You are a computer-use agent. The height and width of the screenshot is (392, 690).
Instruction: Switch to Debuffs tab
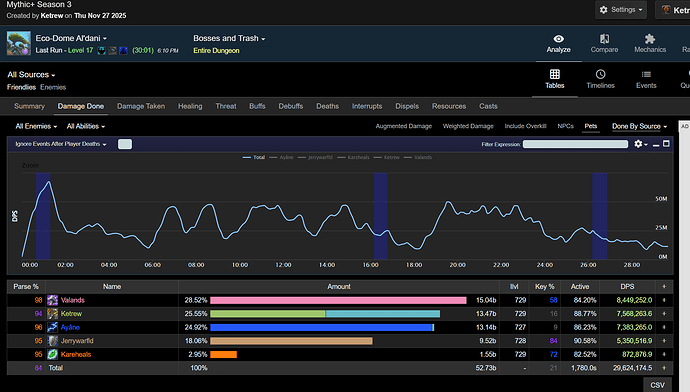pos(290,106)
